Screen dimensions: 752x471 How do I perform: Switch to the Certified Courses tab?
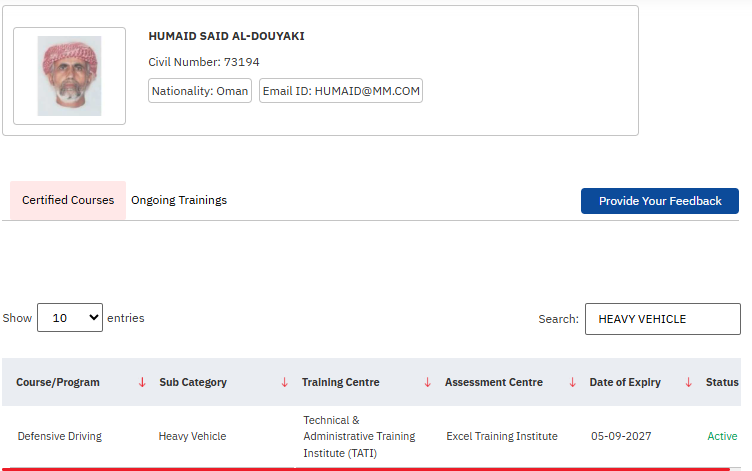[68, 200]
